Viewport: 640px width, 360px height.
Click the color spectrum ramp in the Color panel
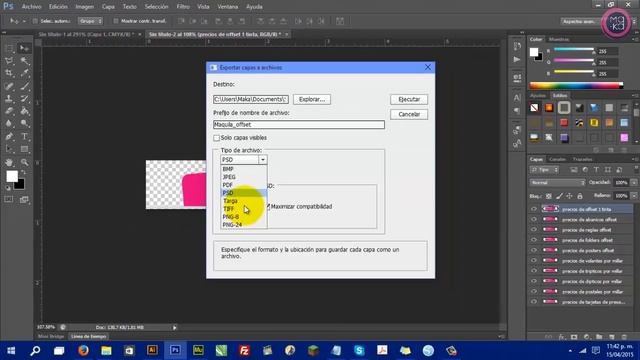(x=576, y=86)
